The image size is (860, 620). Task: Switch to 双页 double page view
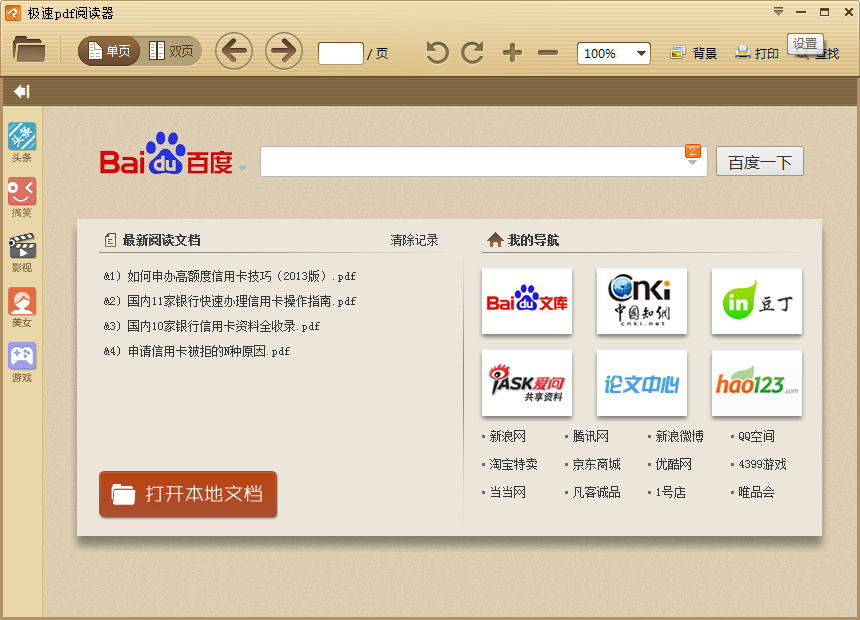click(171, 52)
